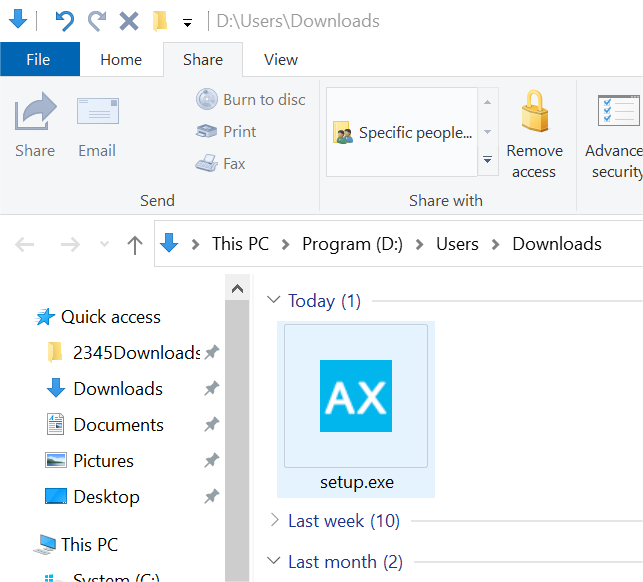Select the Last month (2) group header text

coord(345,562)
